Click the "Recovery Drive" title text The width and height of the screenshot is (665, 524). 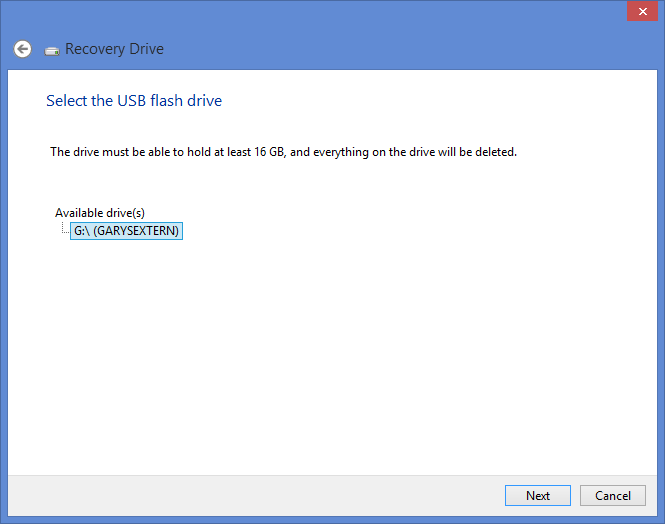(x=114, y=49)
